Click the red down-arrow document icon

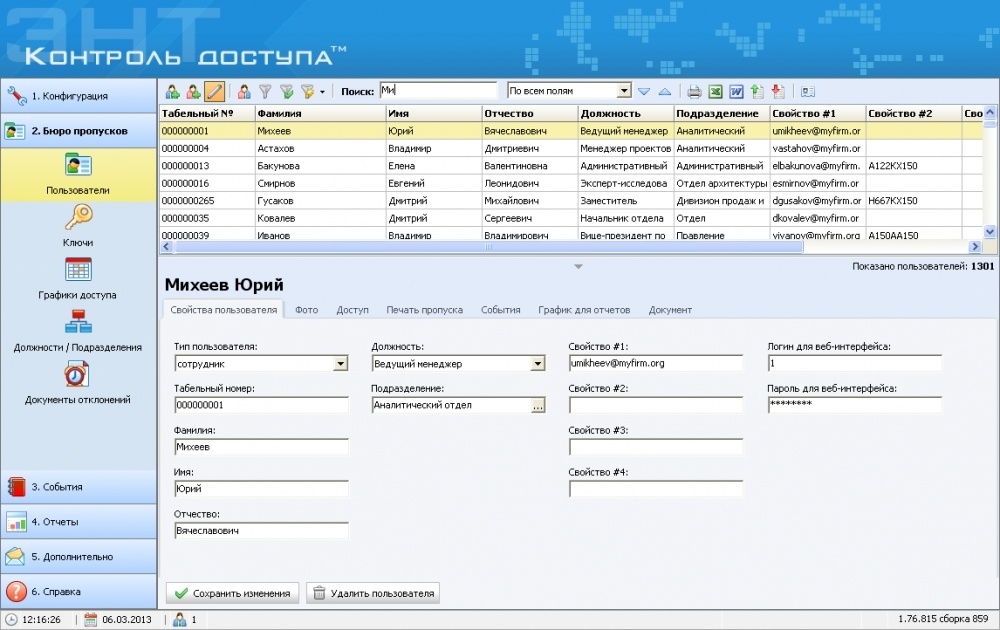[x=778, y=92]
